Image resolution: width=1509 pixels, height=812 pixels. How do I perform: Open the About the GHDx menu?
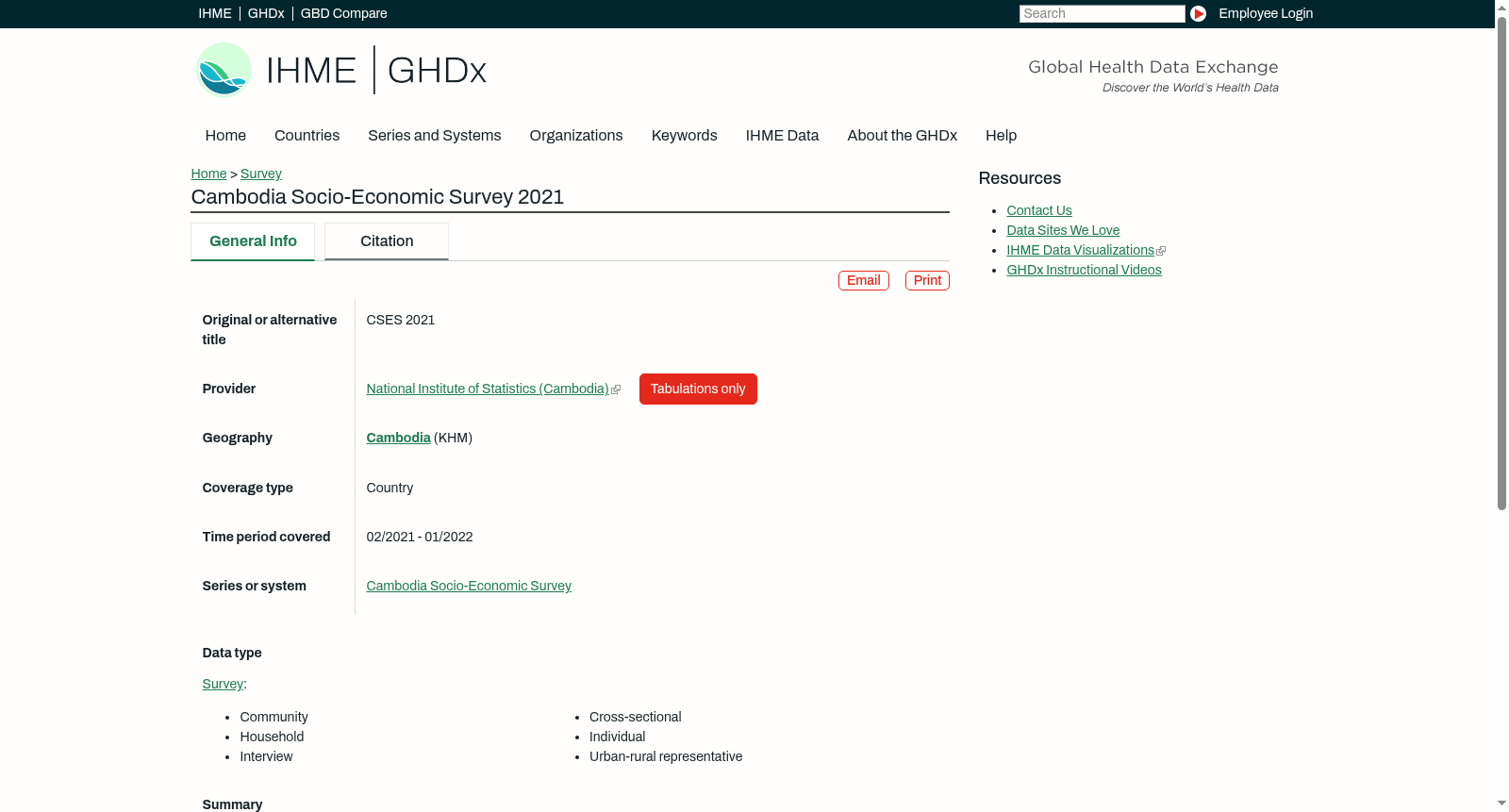click(902, 136)
